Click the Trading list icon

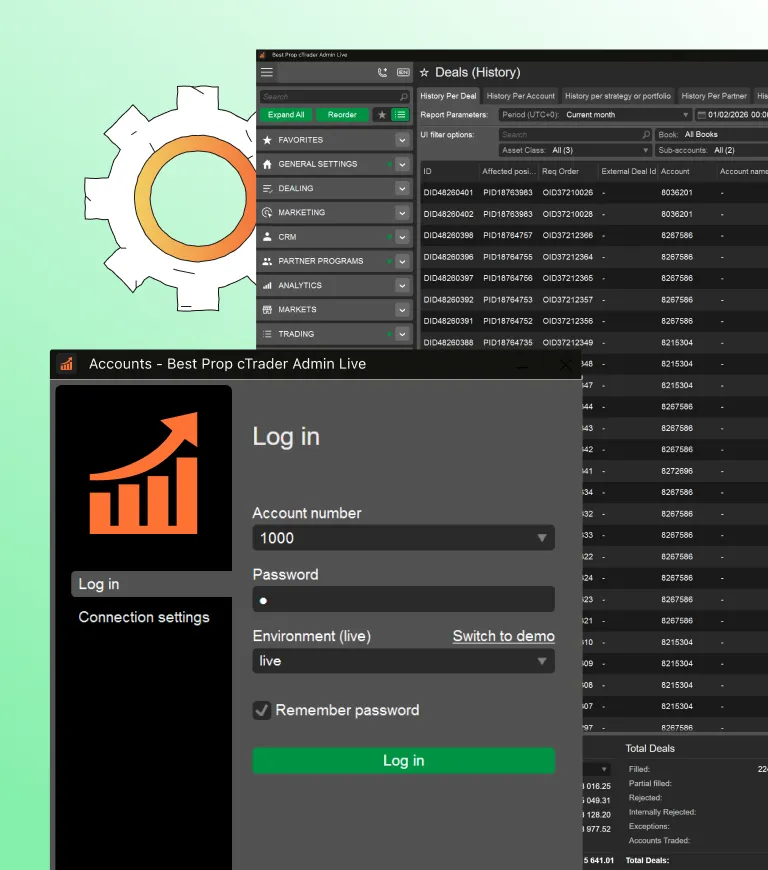267,334
